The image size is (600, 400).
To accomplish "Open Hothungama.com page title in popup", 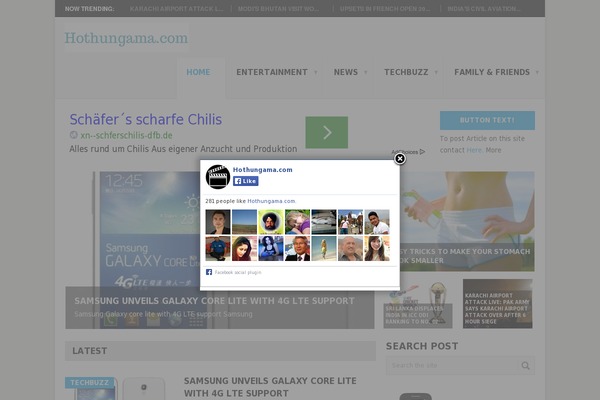I will tap(262, 170).
